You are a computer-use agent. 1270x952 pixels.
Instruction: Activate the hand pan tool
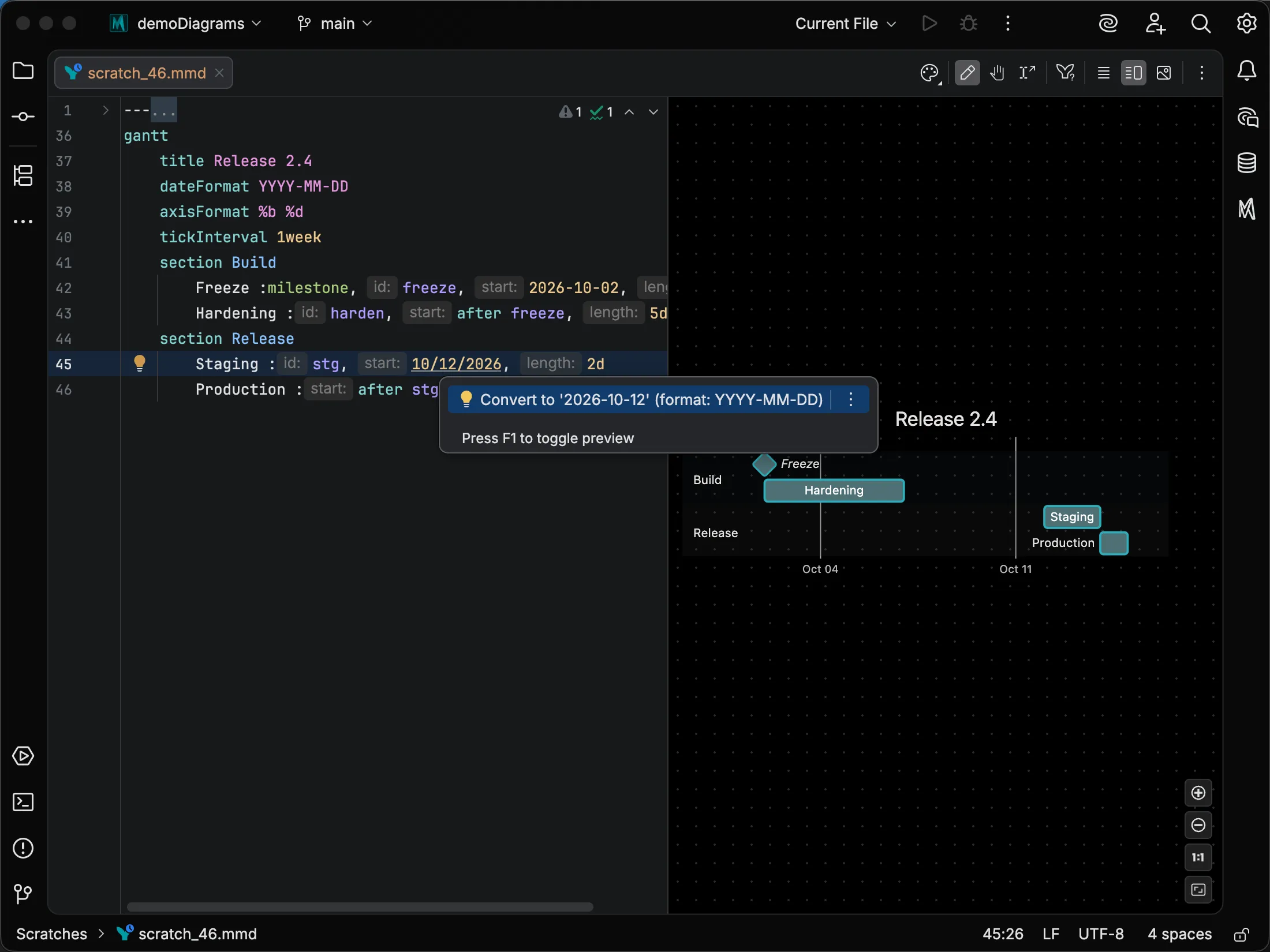point(998,73)
